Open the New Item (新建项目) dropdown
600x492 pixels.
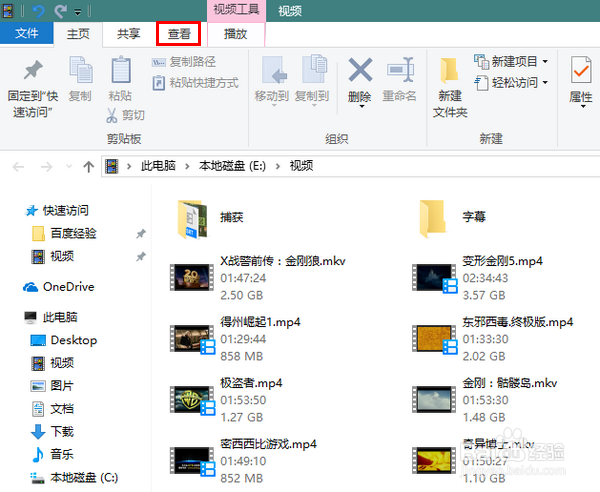(511, 61)
